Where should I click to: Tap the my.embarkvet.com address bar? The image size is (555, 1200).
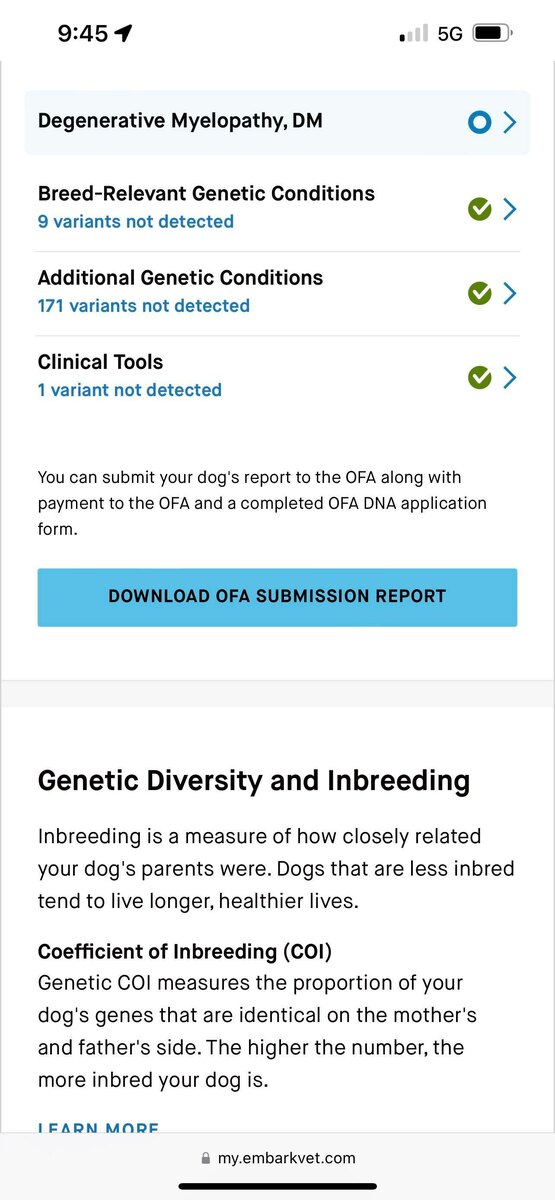pos(277,1159)
